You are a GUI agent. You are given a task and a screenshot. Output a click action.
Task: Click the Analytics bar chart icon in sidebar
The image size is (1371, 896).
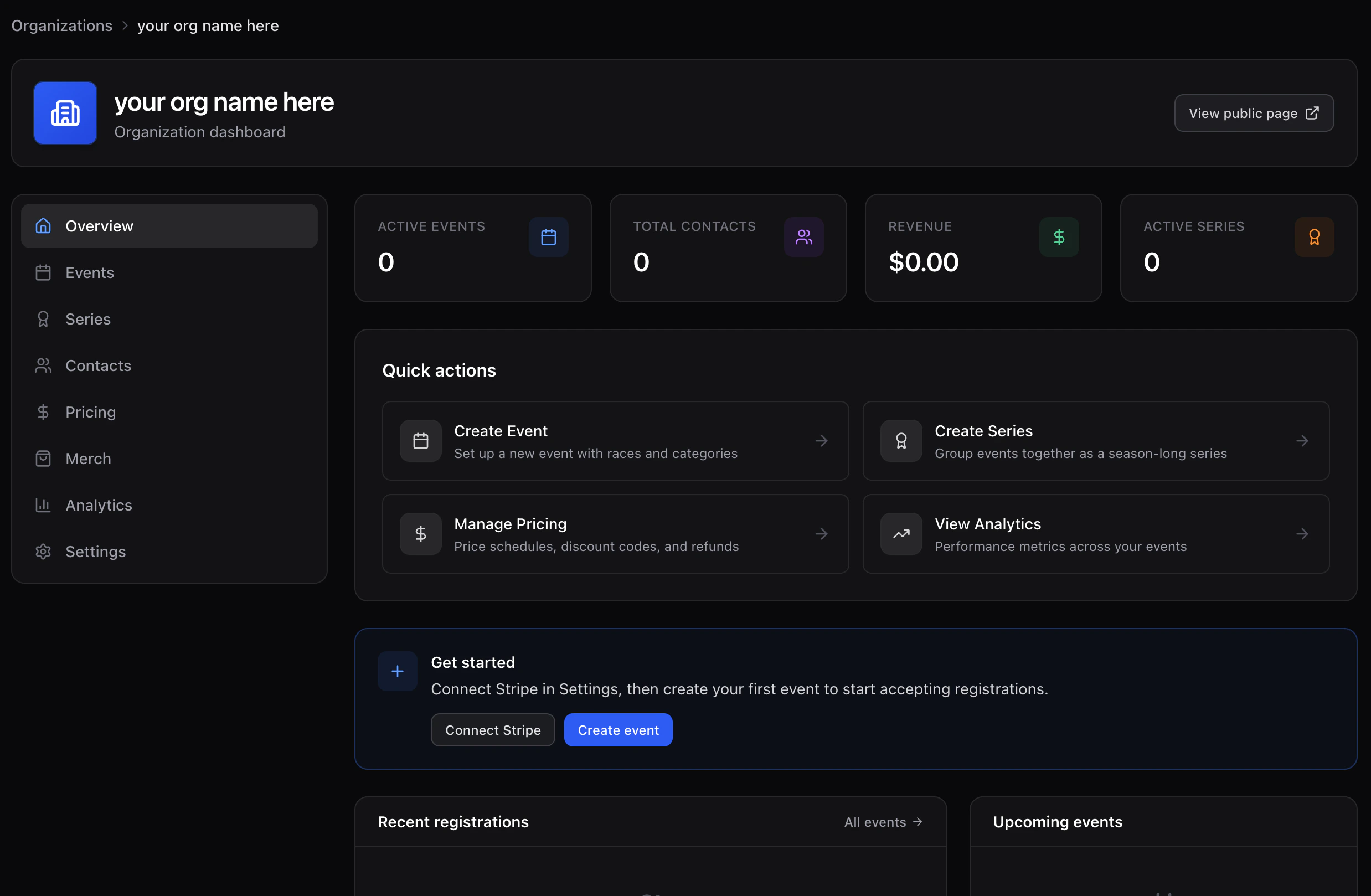(43, 506)
